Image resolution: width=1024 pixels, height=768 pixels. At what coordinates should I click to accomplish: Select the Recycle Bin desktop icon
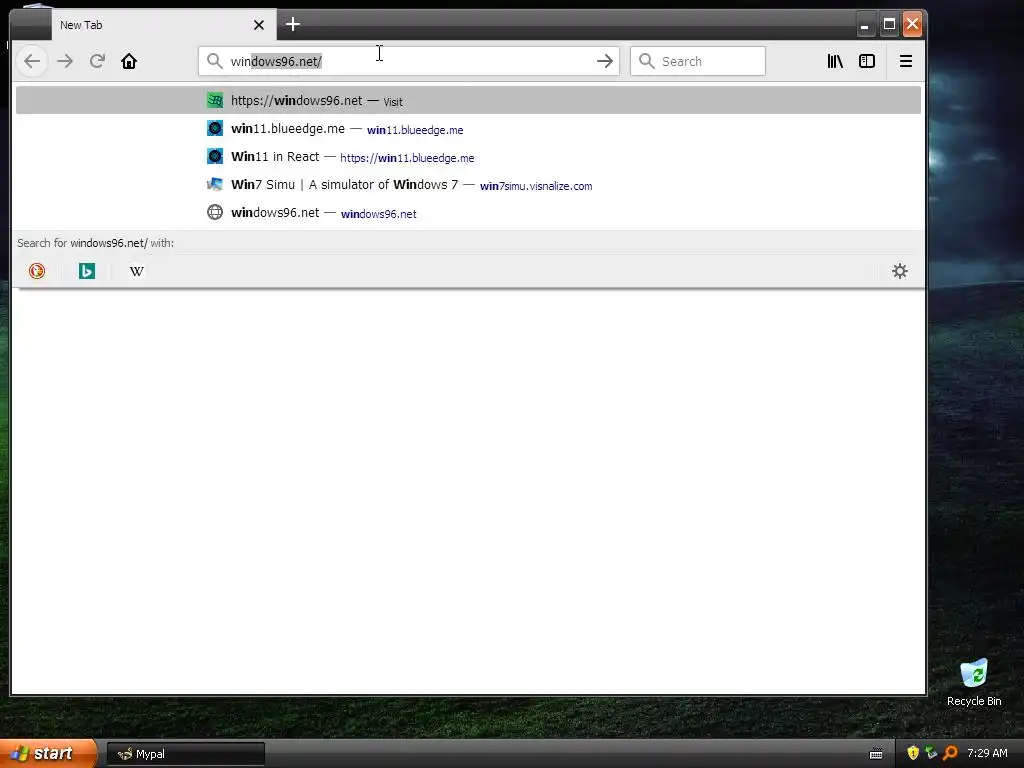(974, 682)
